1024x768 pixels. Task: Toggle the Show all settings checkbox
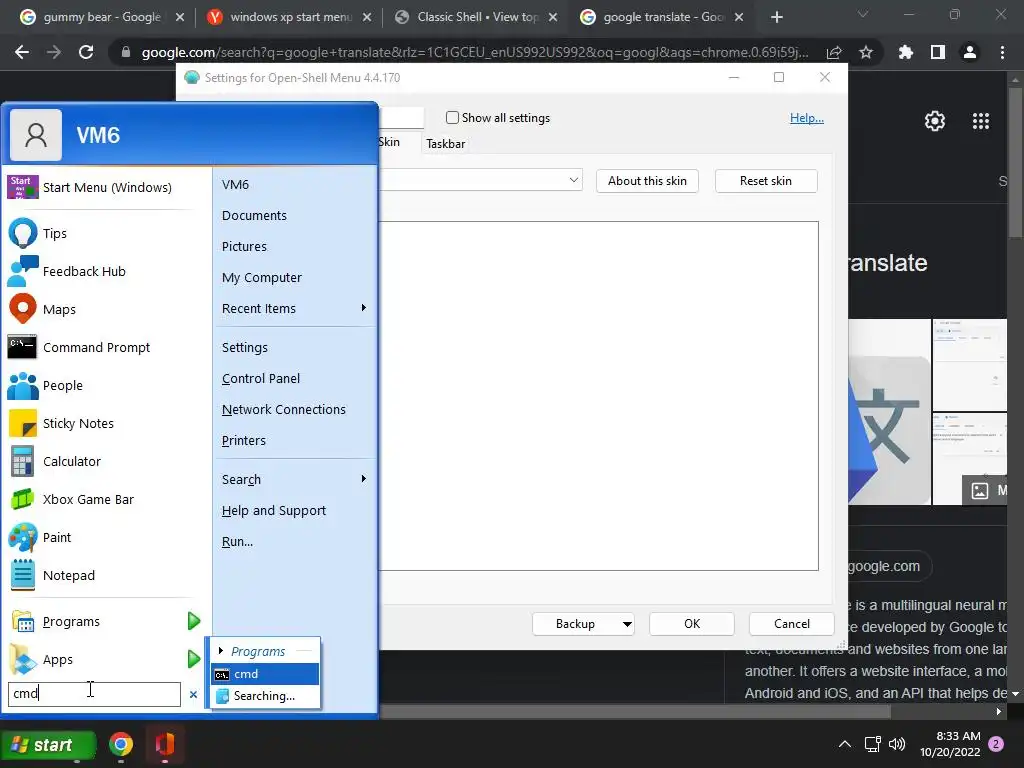[x=452, y=118]
